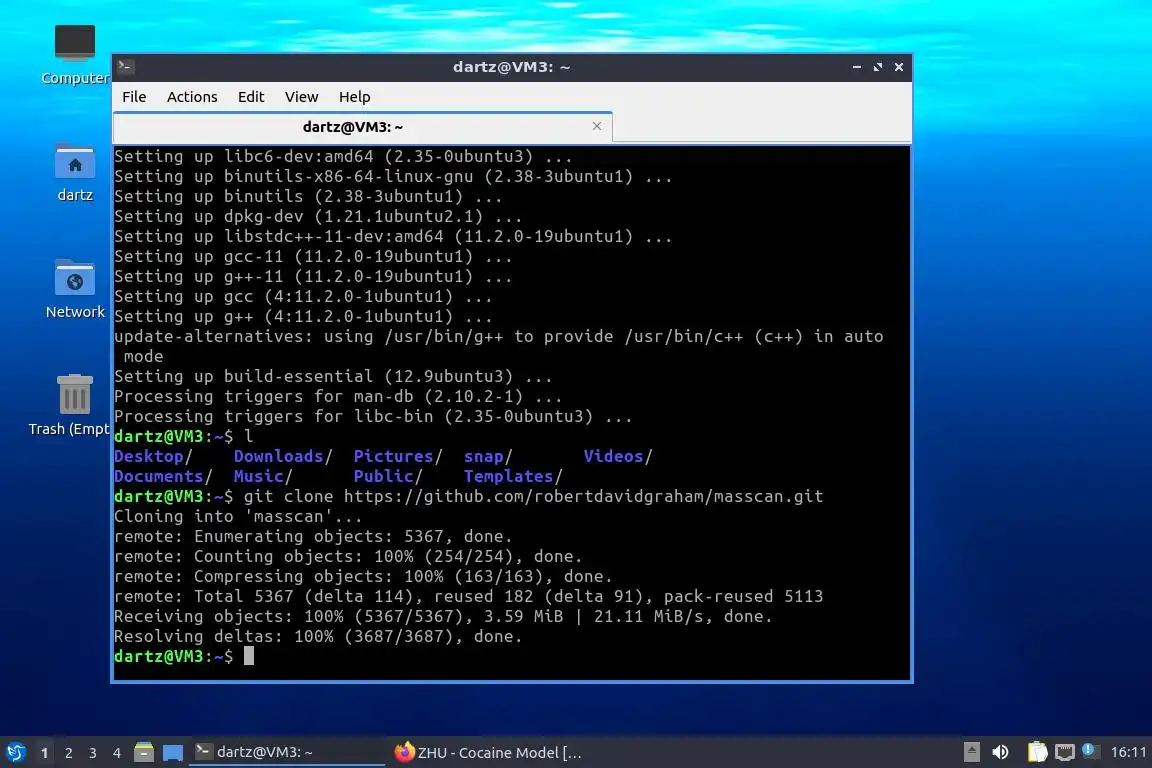This screenshot has height=768, width=1152.
Task: Open the Help menu
Action: coord(354,97)
